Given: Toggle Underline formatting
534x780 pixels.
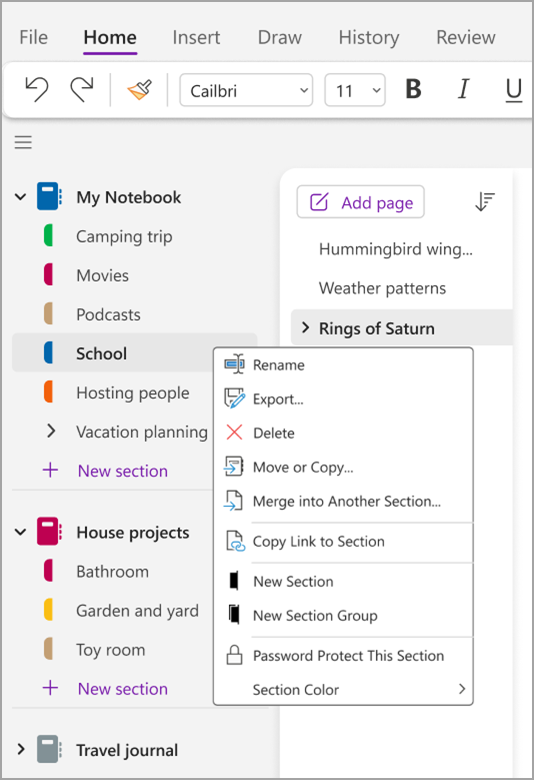Looking at the screenshot, I should pos(514,90).
